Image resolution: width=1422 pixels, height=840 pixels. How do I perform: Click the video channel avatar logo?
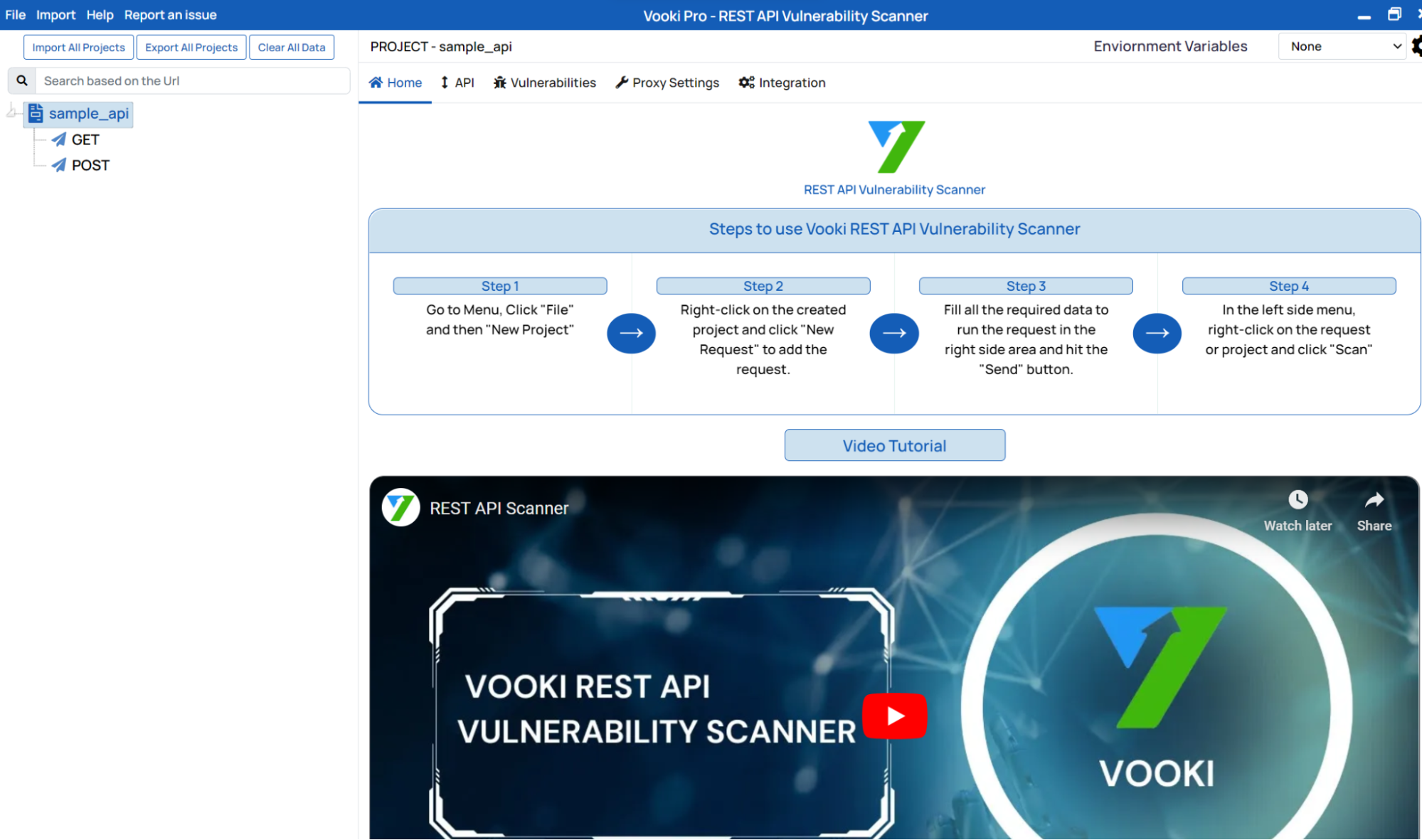pyautogui.click(x=400, y=507)
